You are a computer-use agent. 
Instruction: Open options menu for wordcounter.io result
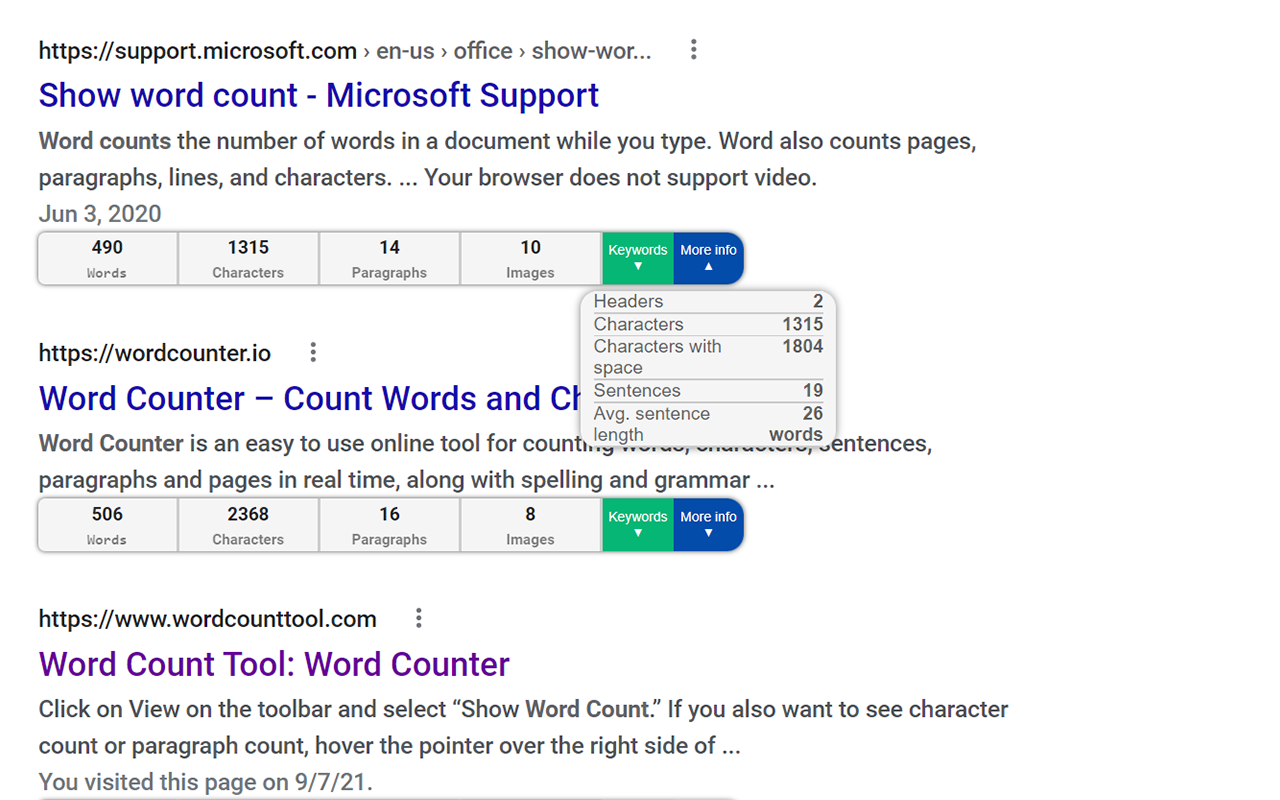pyautogui.click(x=313, y=352)
